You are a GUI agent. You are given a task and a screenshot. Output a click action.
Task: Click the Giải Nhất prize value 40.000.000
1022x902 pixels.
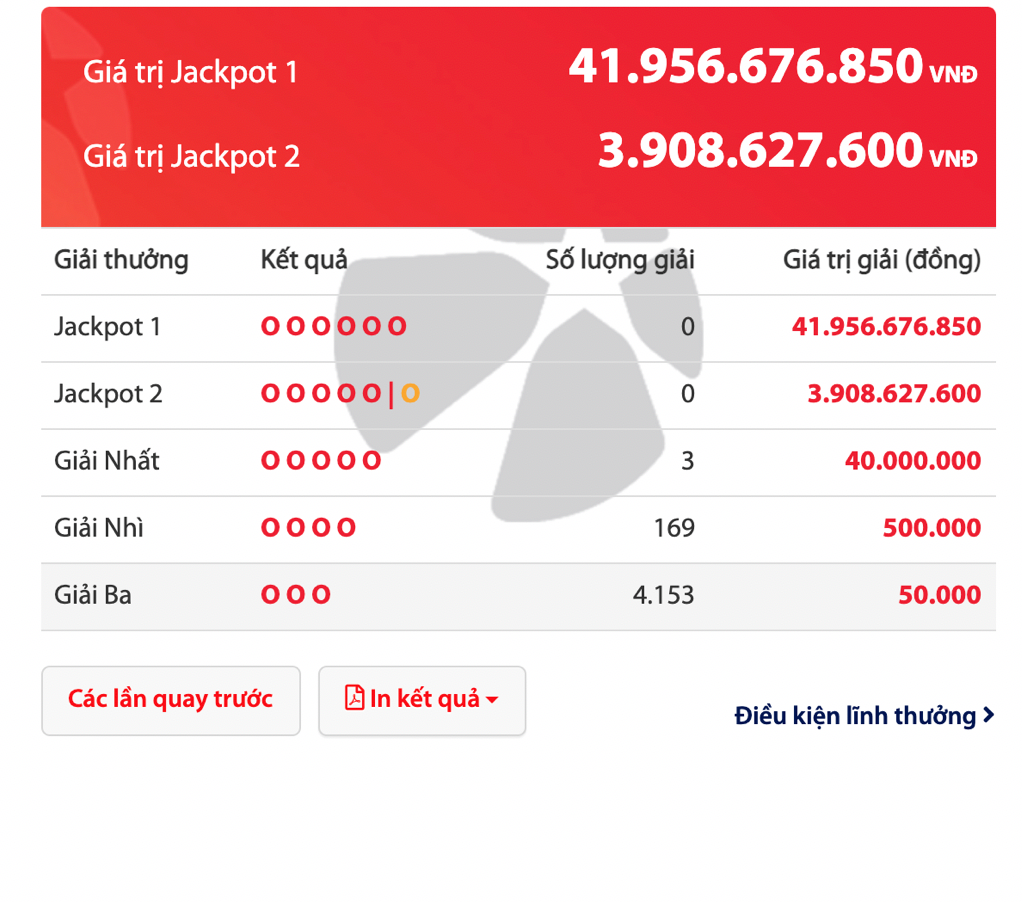pos(912,461)
